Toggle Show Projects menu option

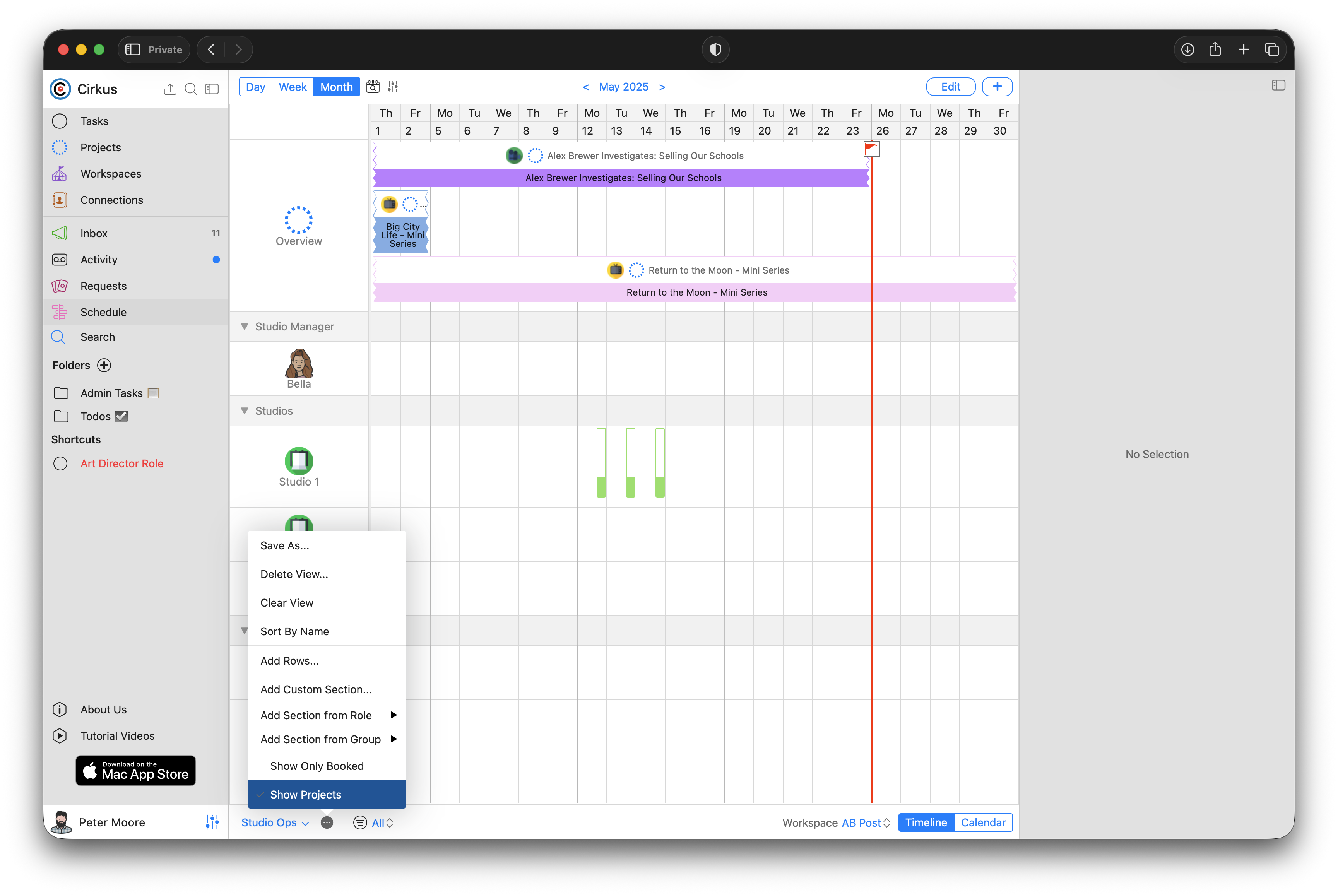click(x=305, y=794)
